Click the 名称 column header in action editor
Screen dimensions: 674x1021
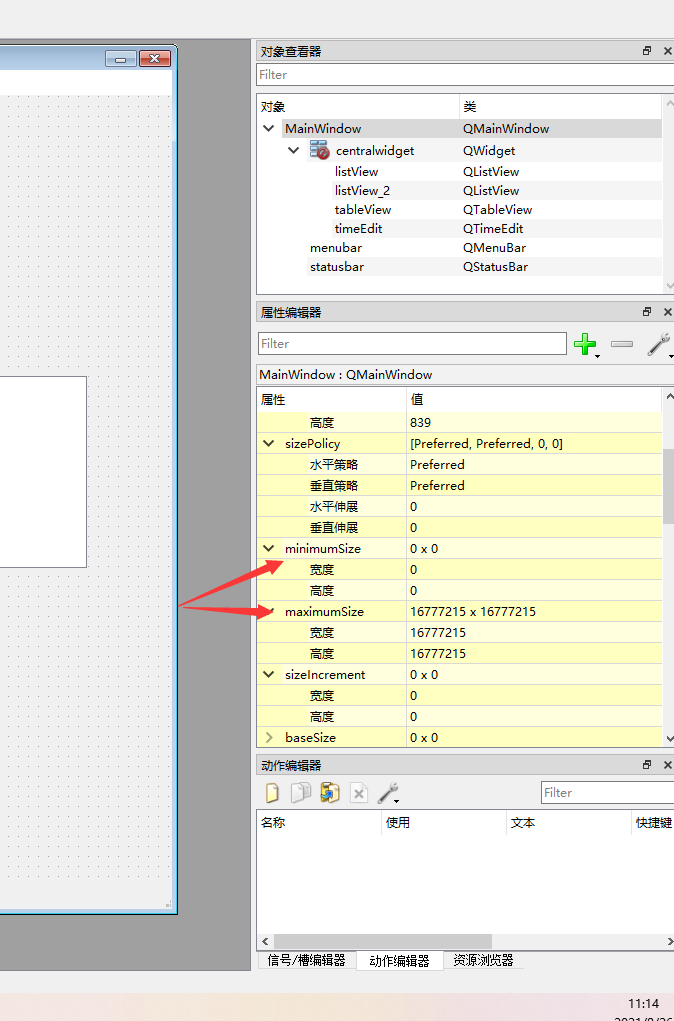tap(318, 823)
